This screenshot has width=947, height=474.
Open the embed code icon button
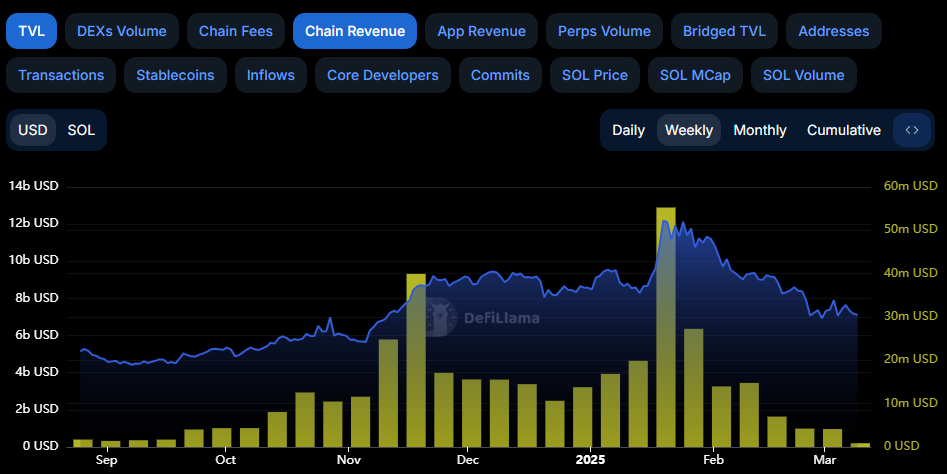click(x=912, y=130)
